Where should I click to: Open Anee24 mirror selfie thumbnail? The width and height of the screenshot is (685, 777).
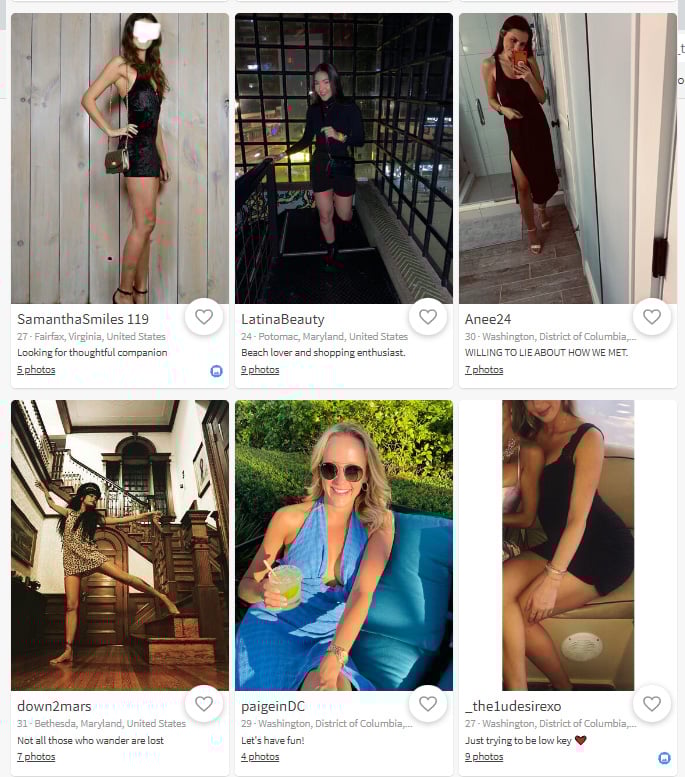tap(568, 158)
